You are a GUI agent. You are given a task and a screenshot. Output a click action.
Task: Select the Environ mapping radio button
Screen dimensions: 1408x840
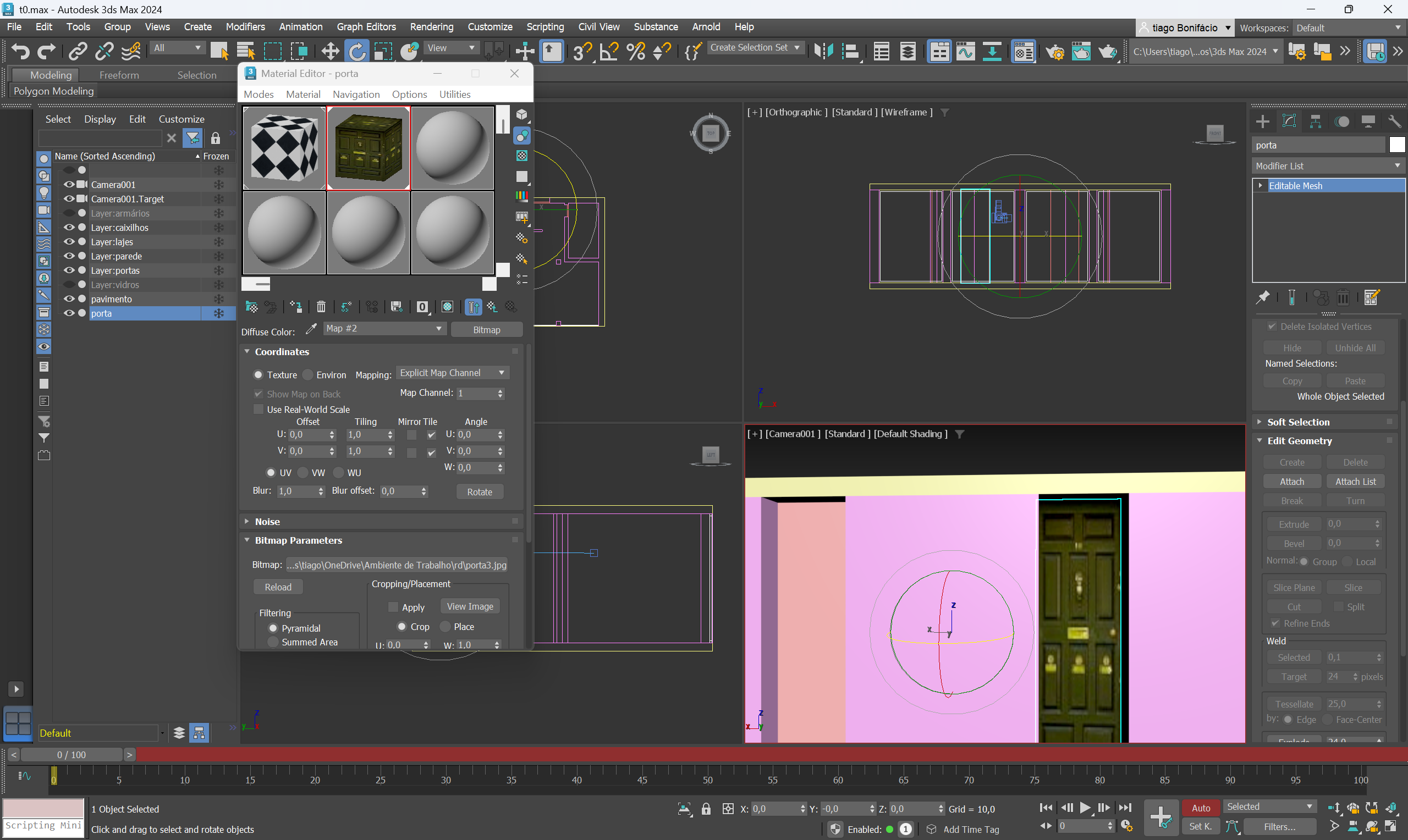(x=309, y=375)
